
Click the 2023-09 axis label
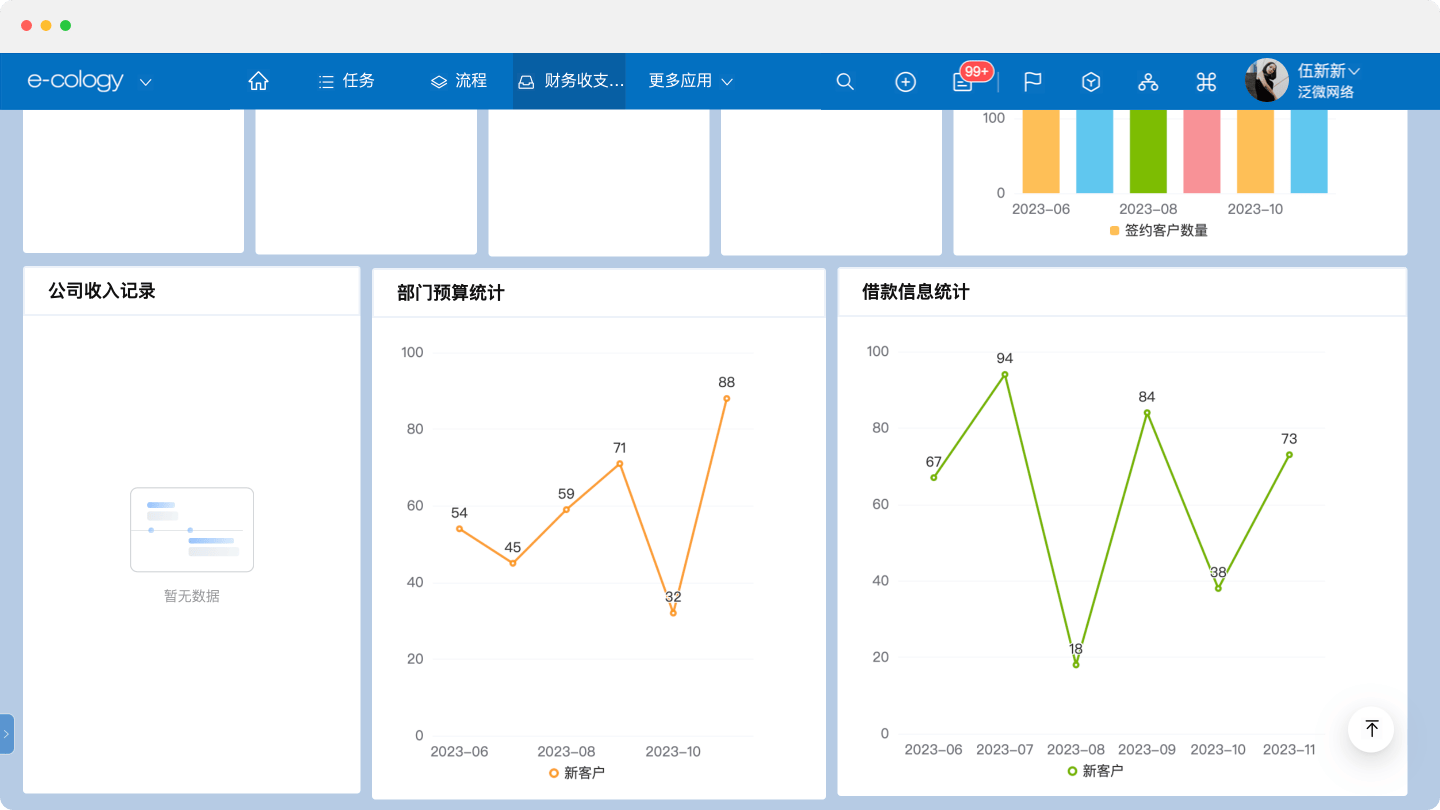pos(1147,750)
